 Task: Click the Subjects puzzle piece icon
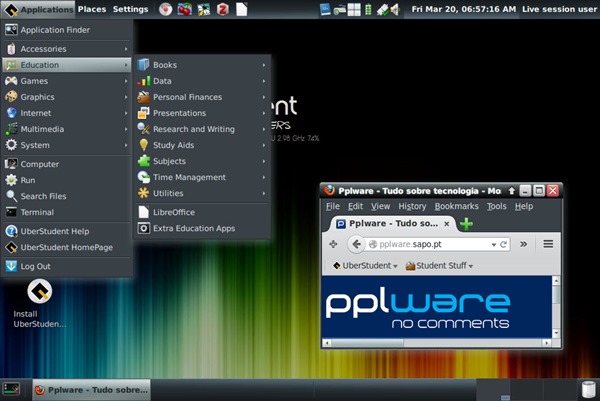[x=143, y=161]
